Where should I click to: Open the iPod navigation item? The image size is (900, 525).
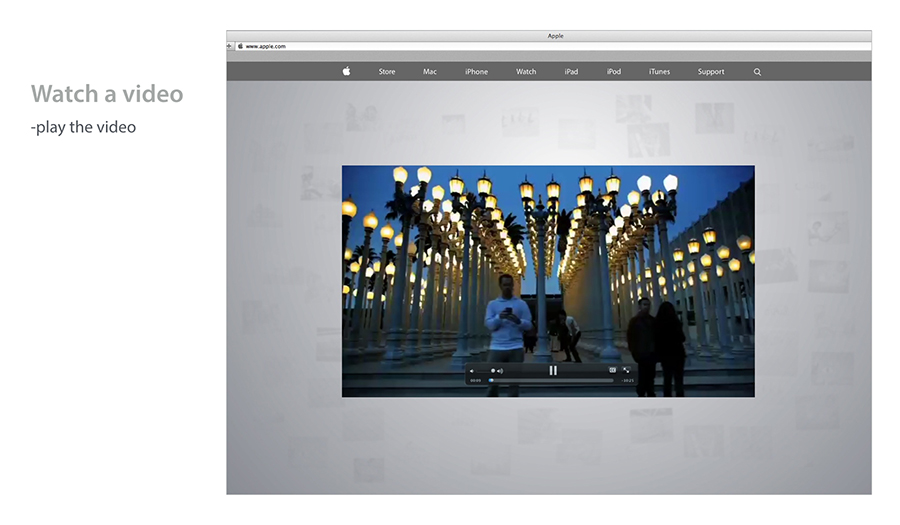click(614, 72)
